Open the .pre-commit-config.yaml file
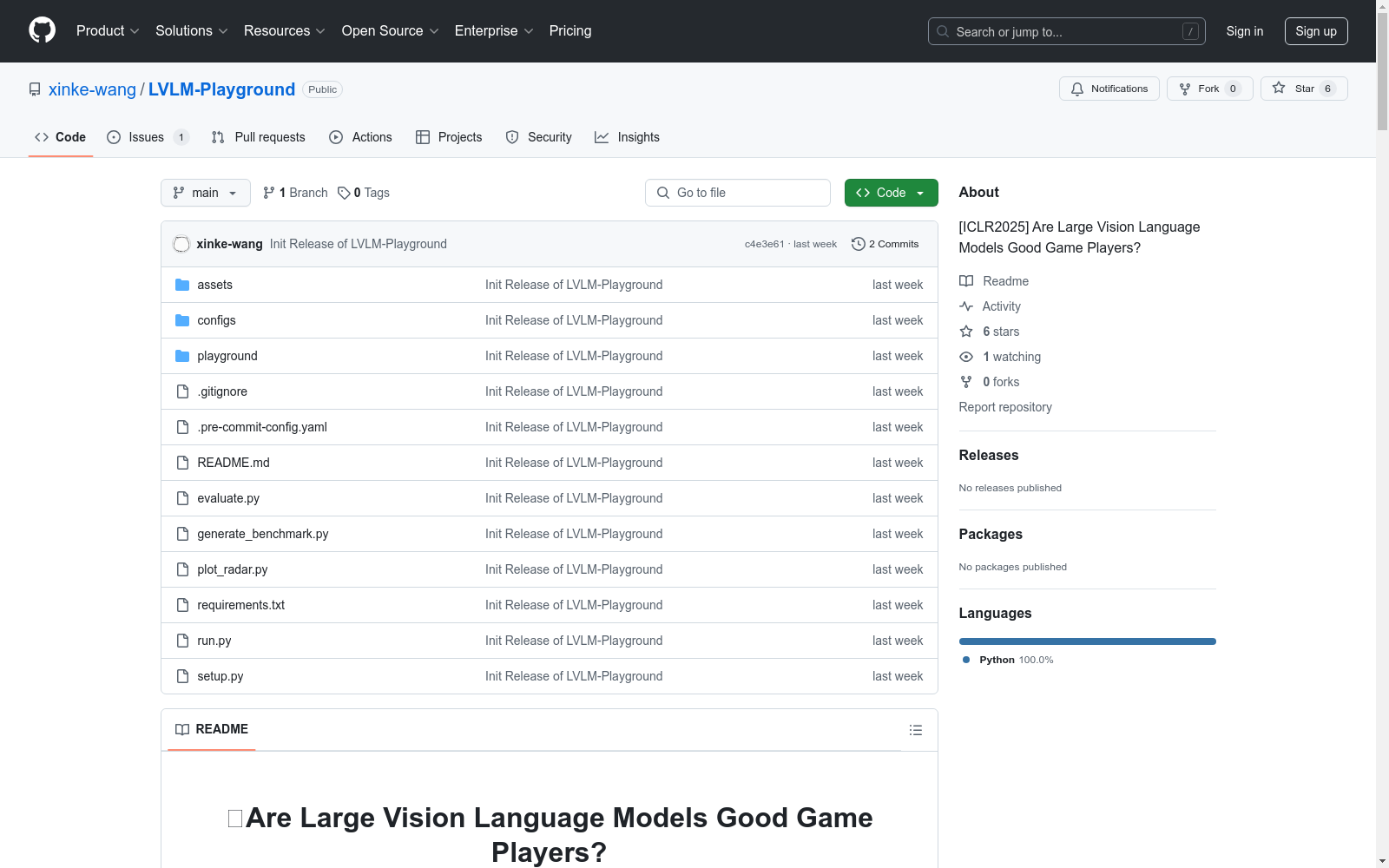The height and width of the screenshot is (868, 1389). 262,427
